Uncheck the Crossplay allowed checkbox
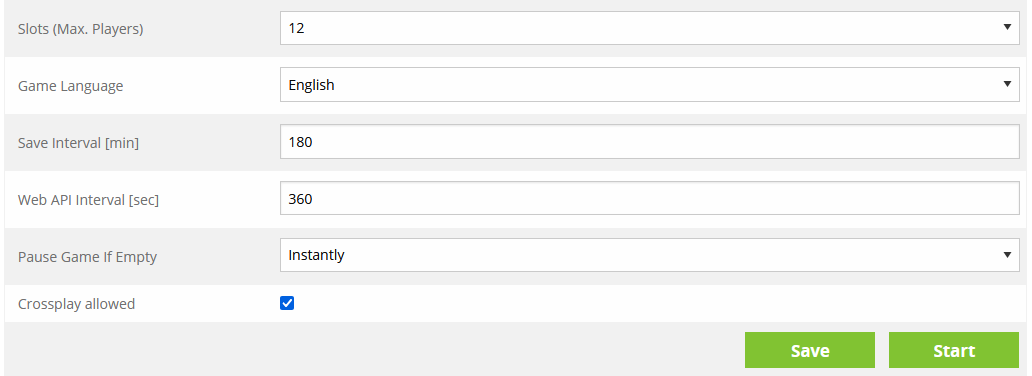The height and width of the screenshot is (376, 1032). click(287, 303)
